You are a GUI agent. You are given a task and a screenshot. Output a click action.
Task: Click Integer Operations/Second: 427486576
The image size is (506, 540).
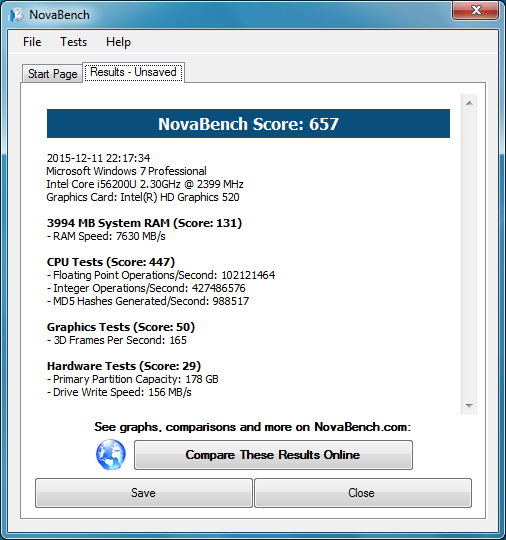[146, 288]
